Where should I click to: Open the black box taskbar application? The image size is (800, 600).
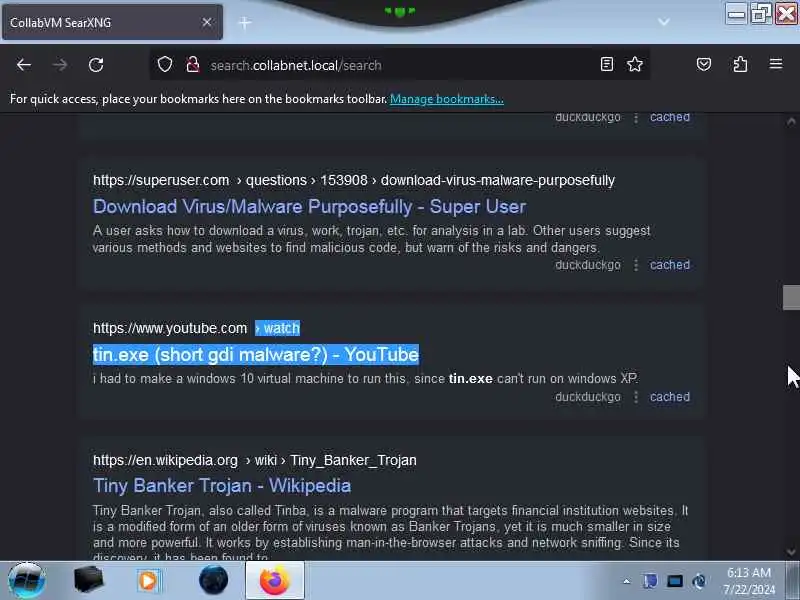point(88,580)
